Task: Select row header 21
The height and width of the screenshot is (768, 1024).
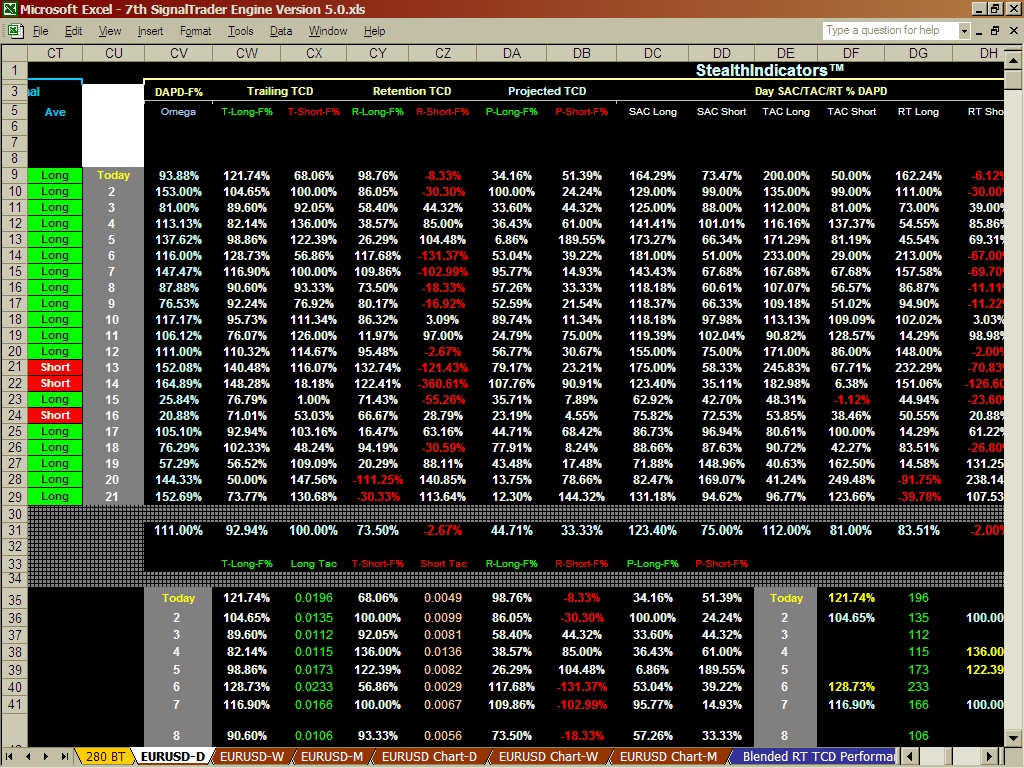Action: 14,367
